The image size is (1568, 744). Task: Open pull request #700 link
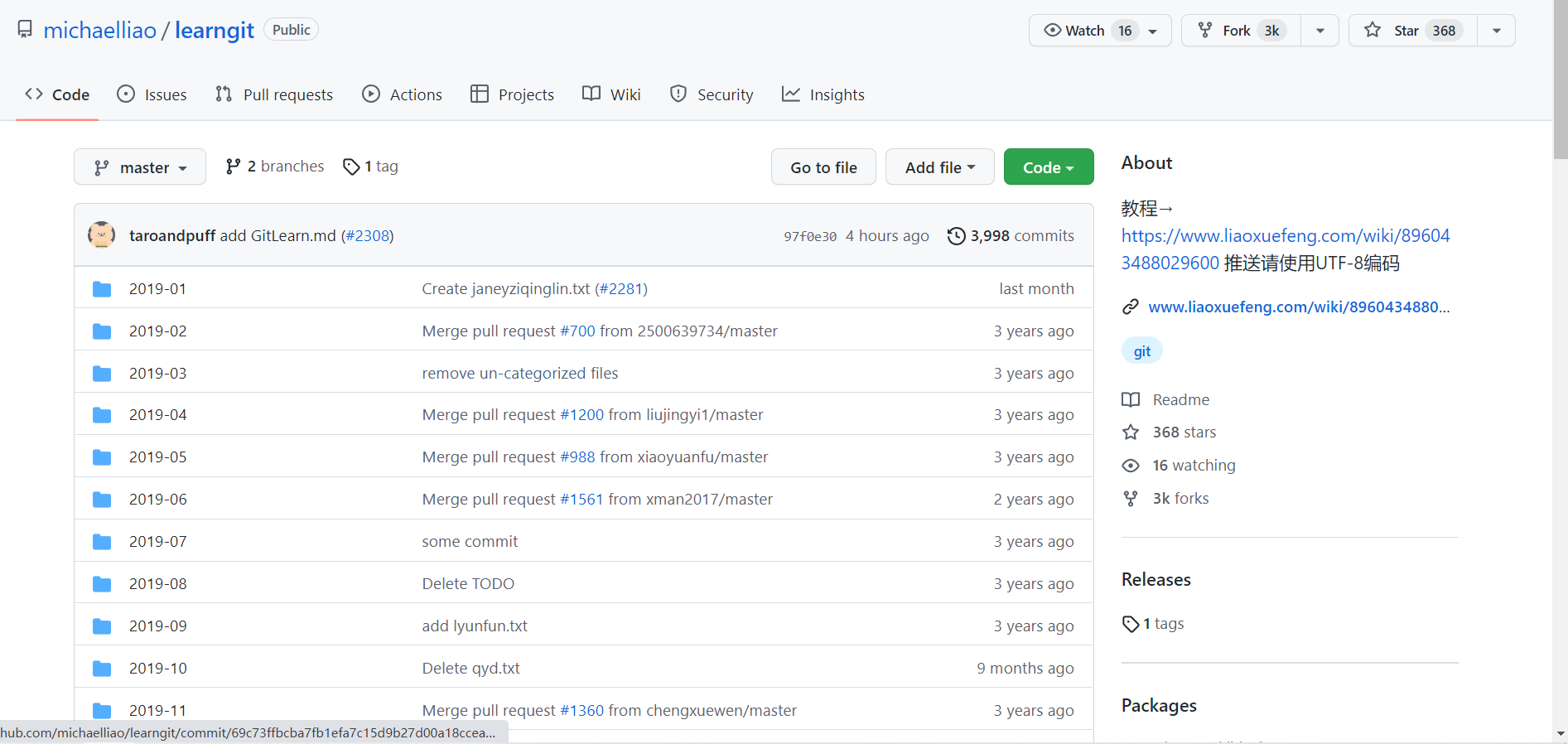pos(578,331)
